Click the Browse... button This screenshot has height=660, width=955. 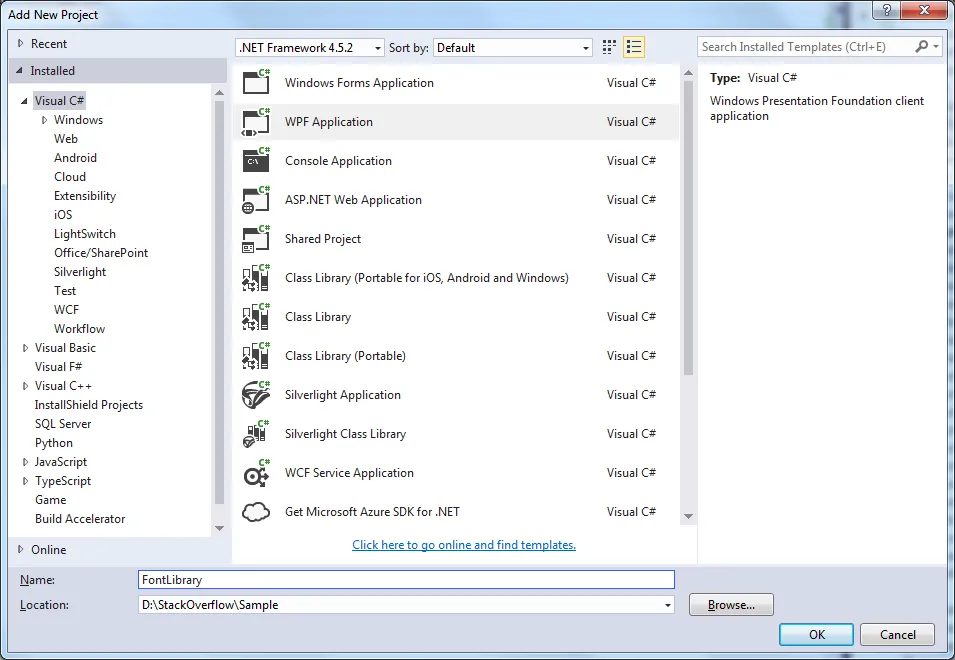tap(731, 605)
